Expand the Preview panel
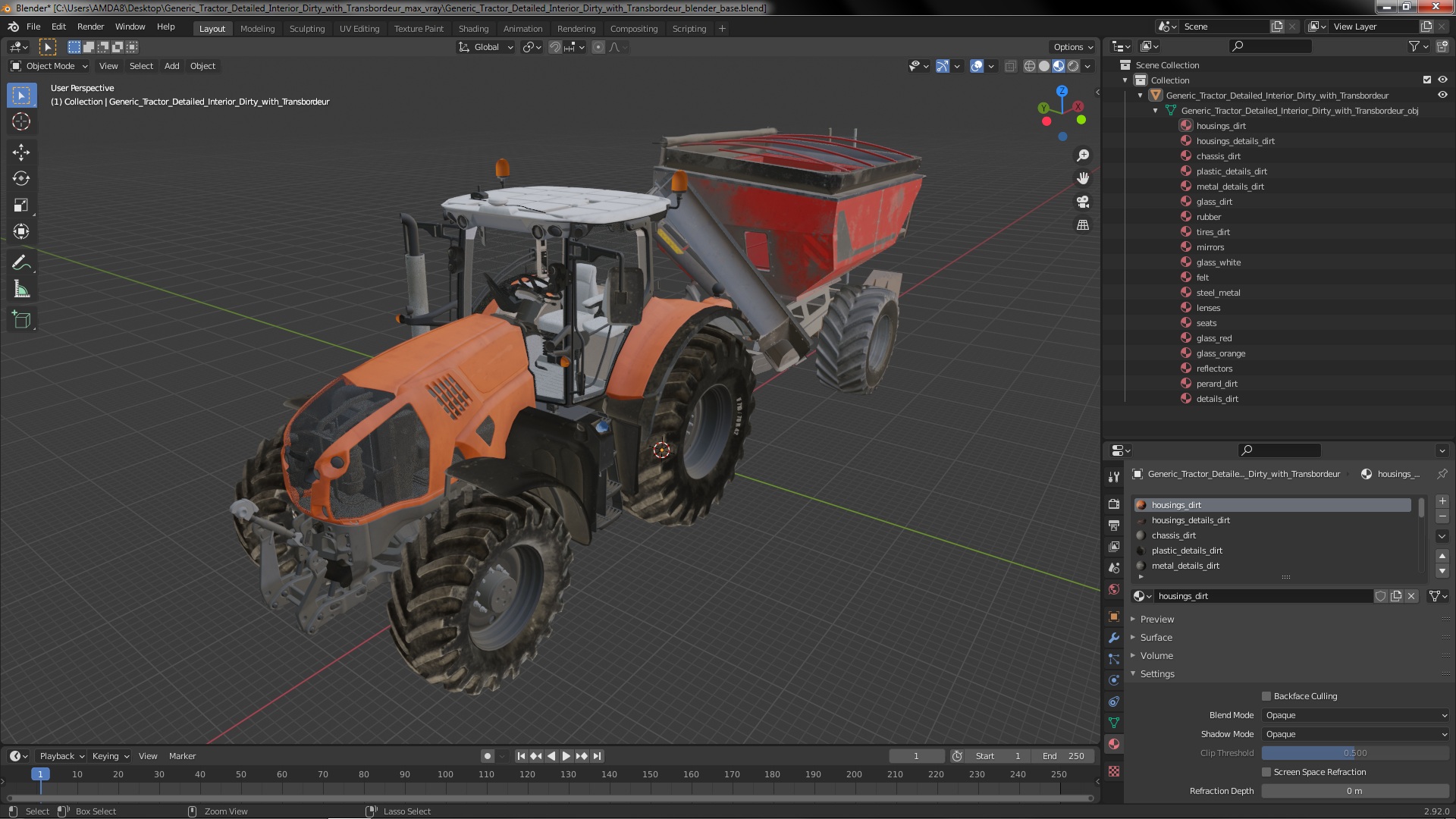This screenshot has width=1456, height=819. [x=1156, y=620]
